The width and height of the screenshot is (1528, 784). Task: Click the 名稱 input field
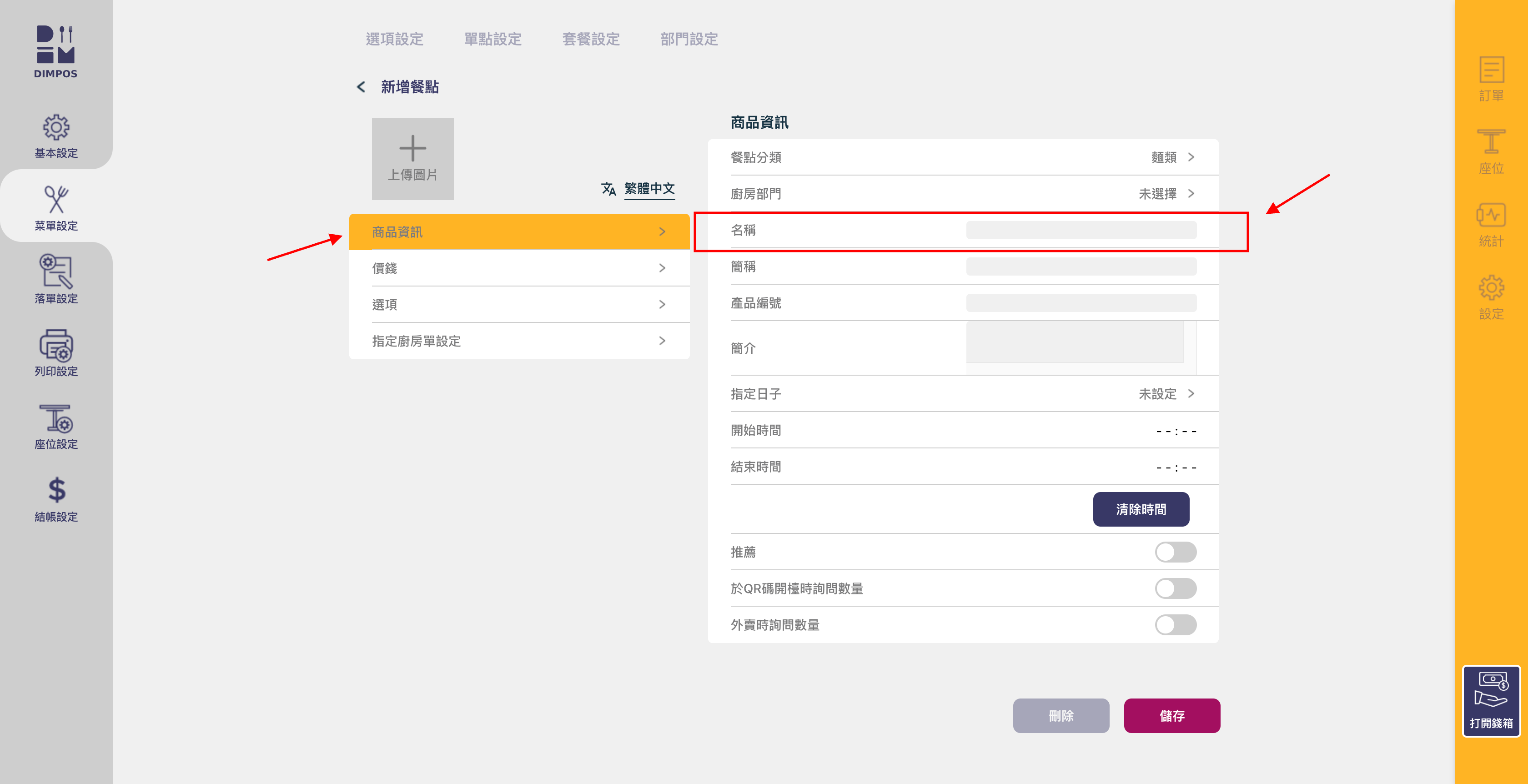1081,230
